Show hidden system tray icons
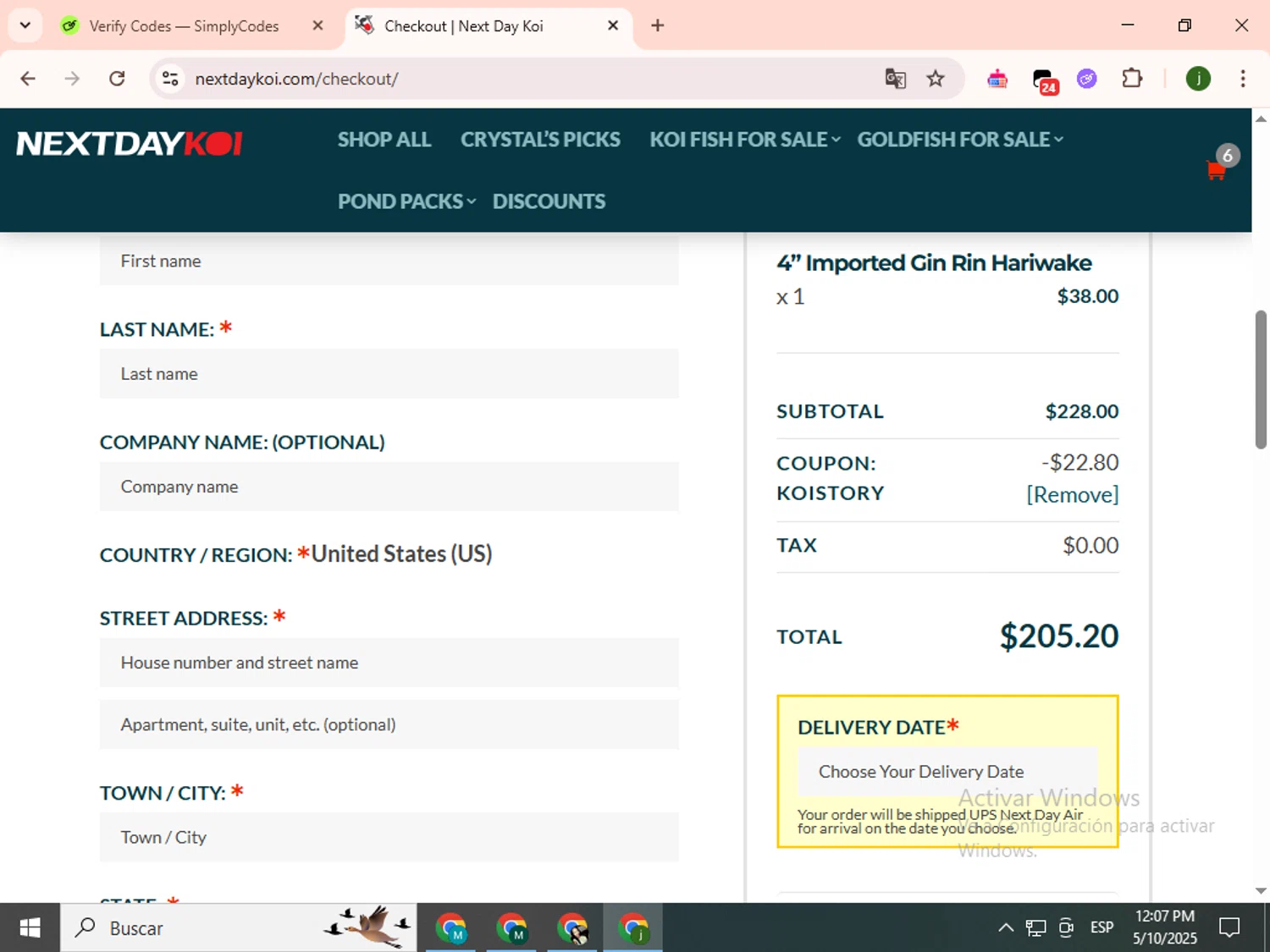Viewport: 1270px width, 952px height. click(x=1006, y=927)
